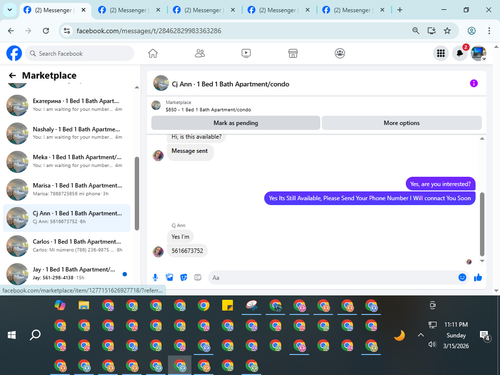Click the install app icon in address bar
500x375 pixels.
pos(431,31)
